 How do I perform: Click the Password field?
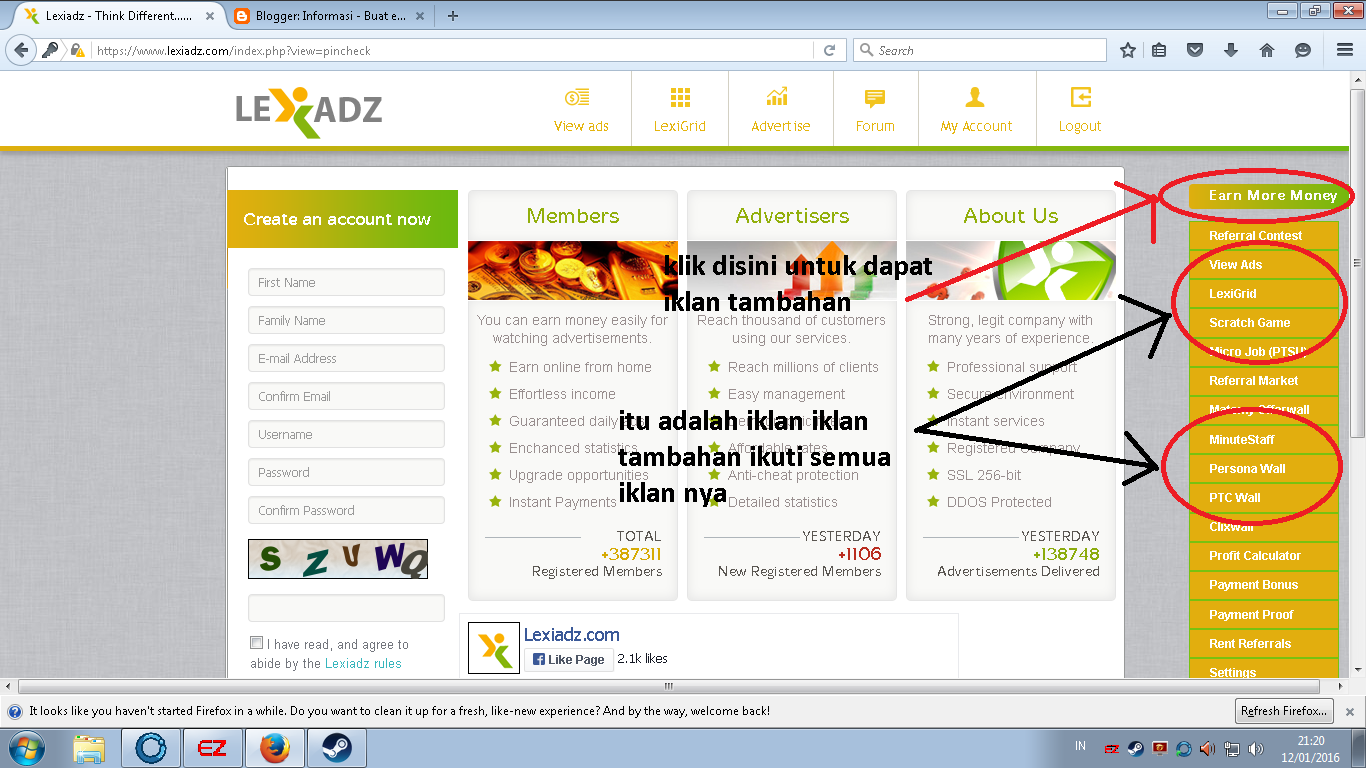(346, 473)
